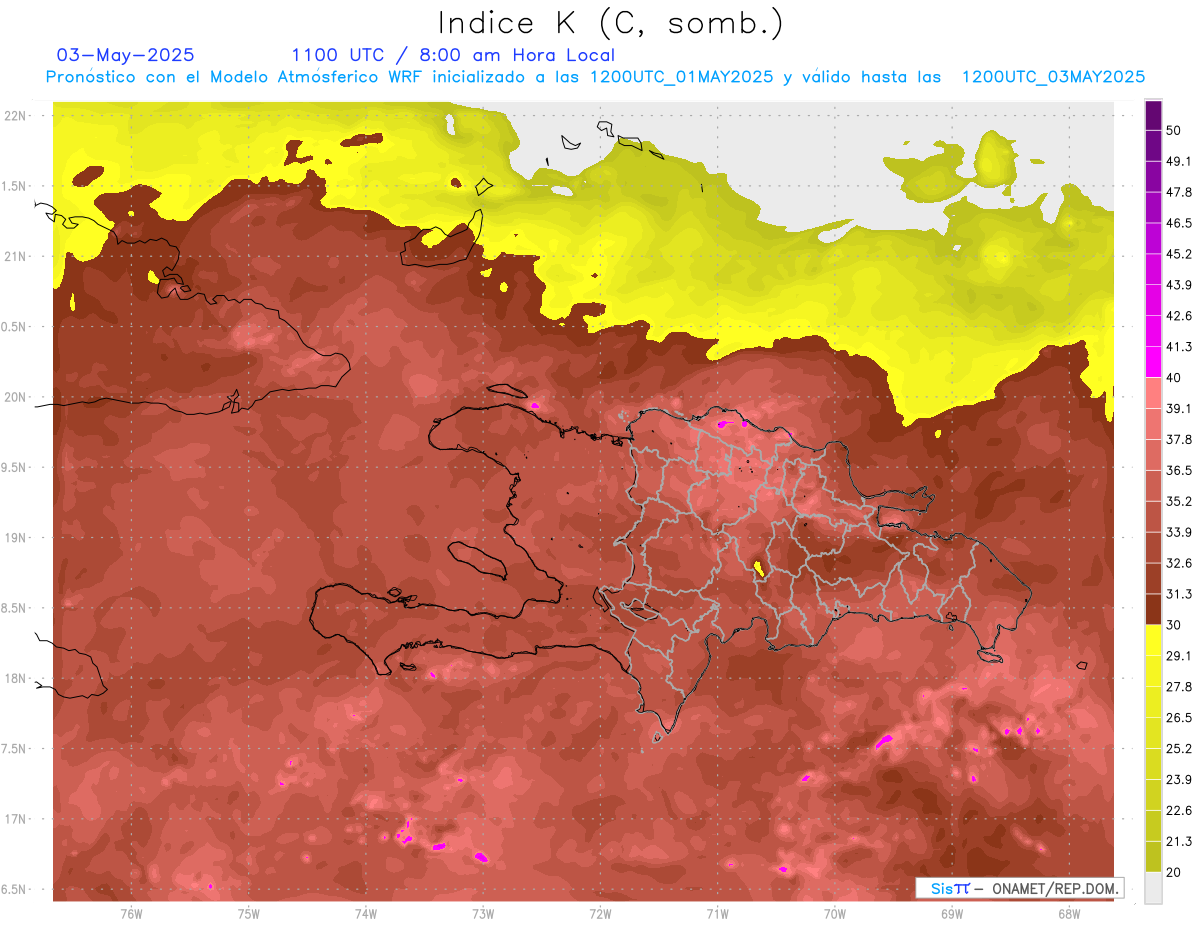Click the "19N" latitude label

16,538
